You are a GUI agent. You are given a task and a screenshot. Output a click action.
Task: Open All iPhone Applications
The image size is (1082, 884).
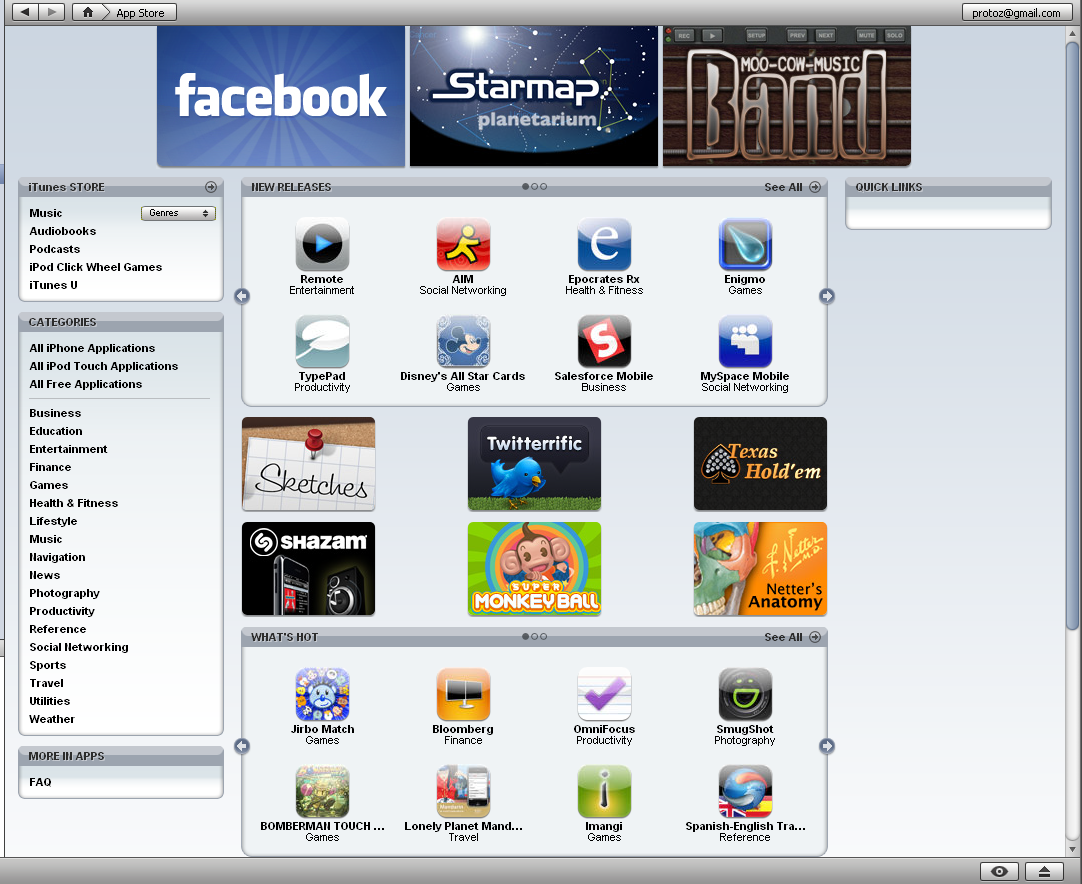92,348
